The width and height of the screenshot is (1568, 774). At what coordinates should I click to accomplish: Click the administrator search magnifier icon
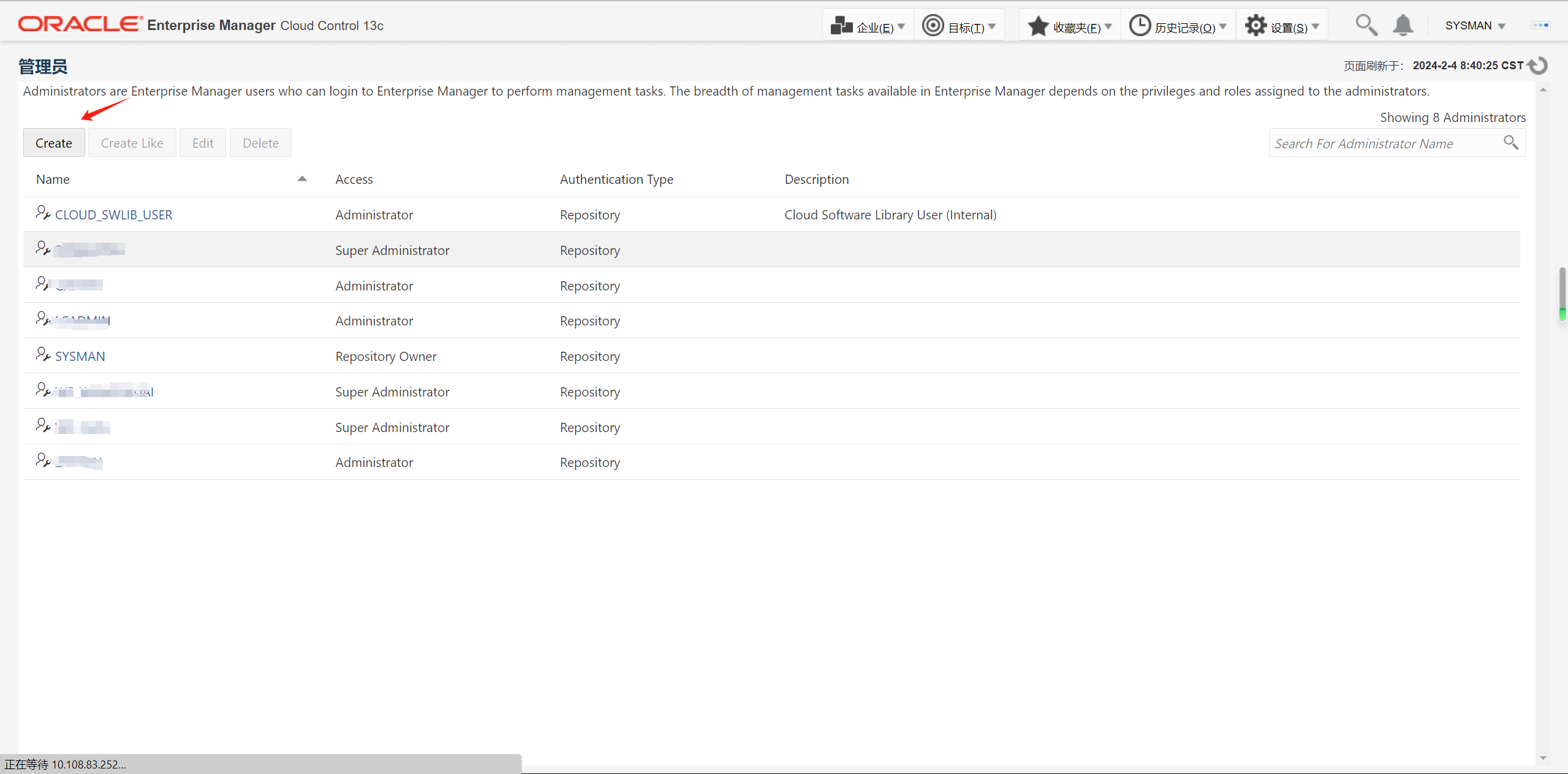click(x=1511, y=143)
